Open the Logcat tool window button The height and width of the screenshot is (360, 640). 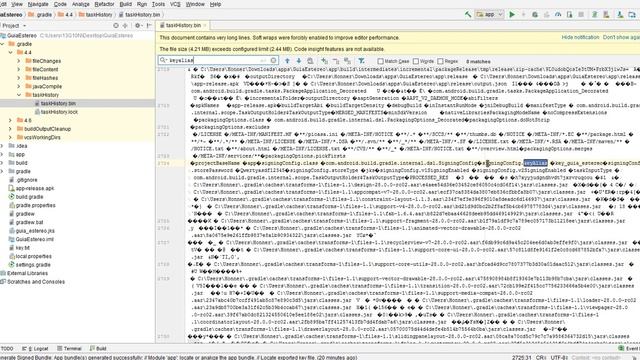pos(36,349)
